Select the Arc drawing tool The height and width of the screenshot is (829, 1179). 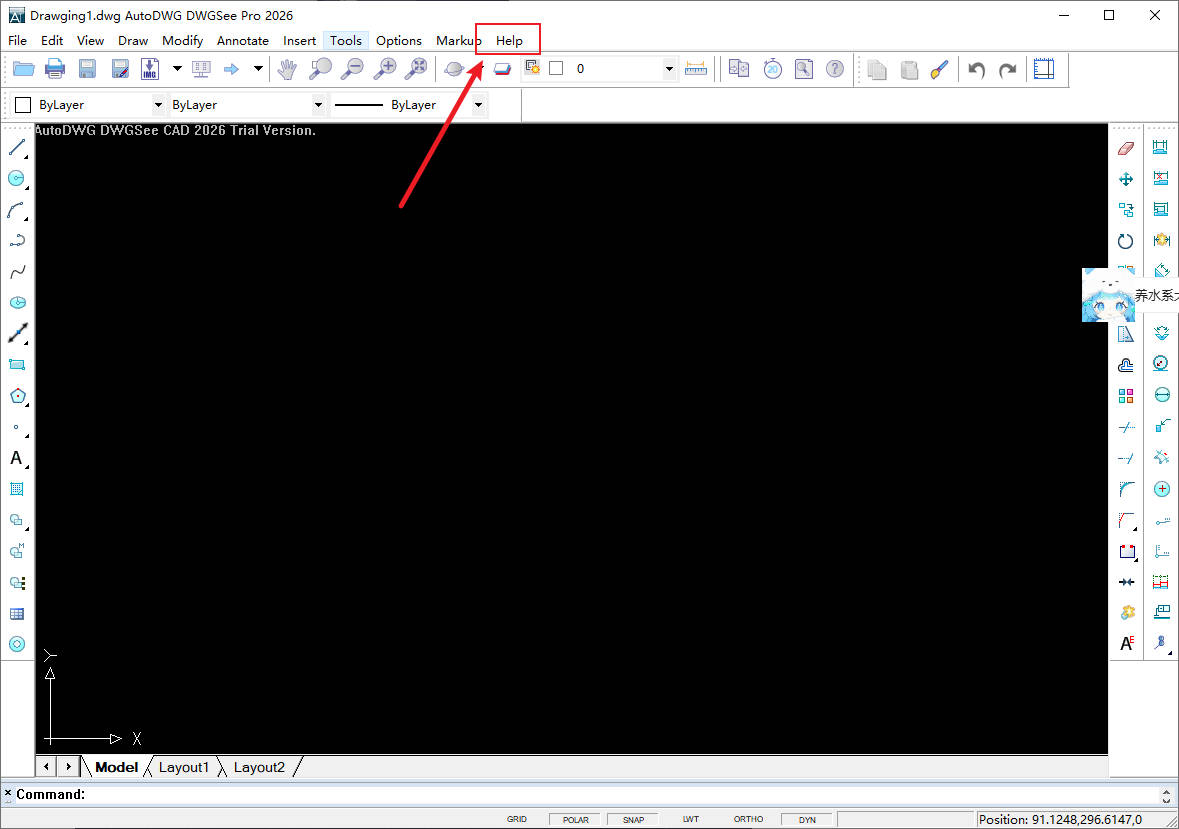point(17,210)
